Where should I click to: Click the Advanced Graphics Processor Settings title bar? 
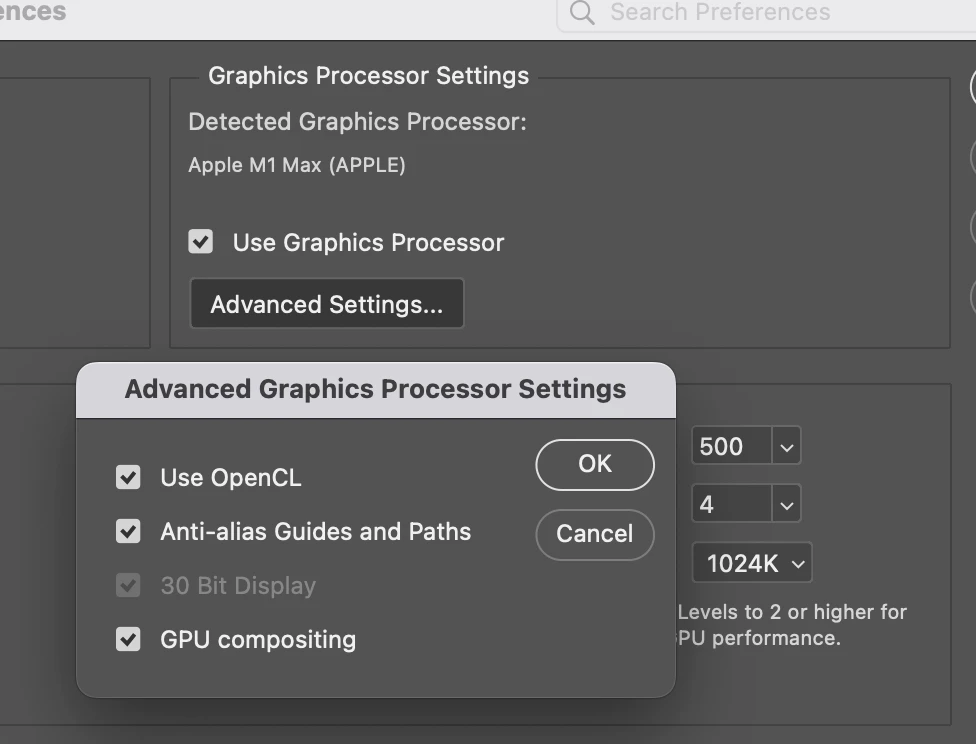point(375,389)
